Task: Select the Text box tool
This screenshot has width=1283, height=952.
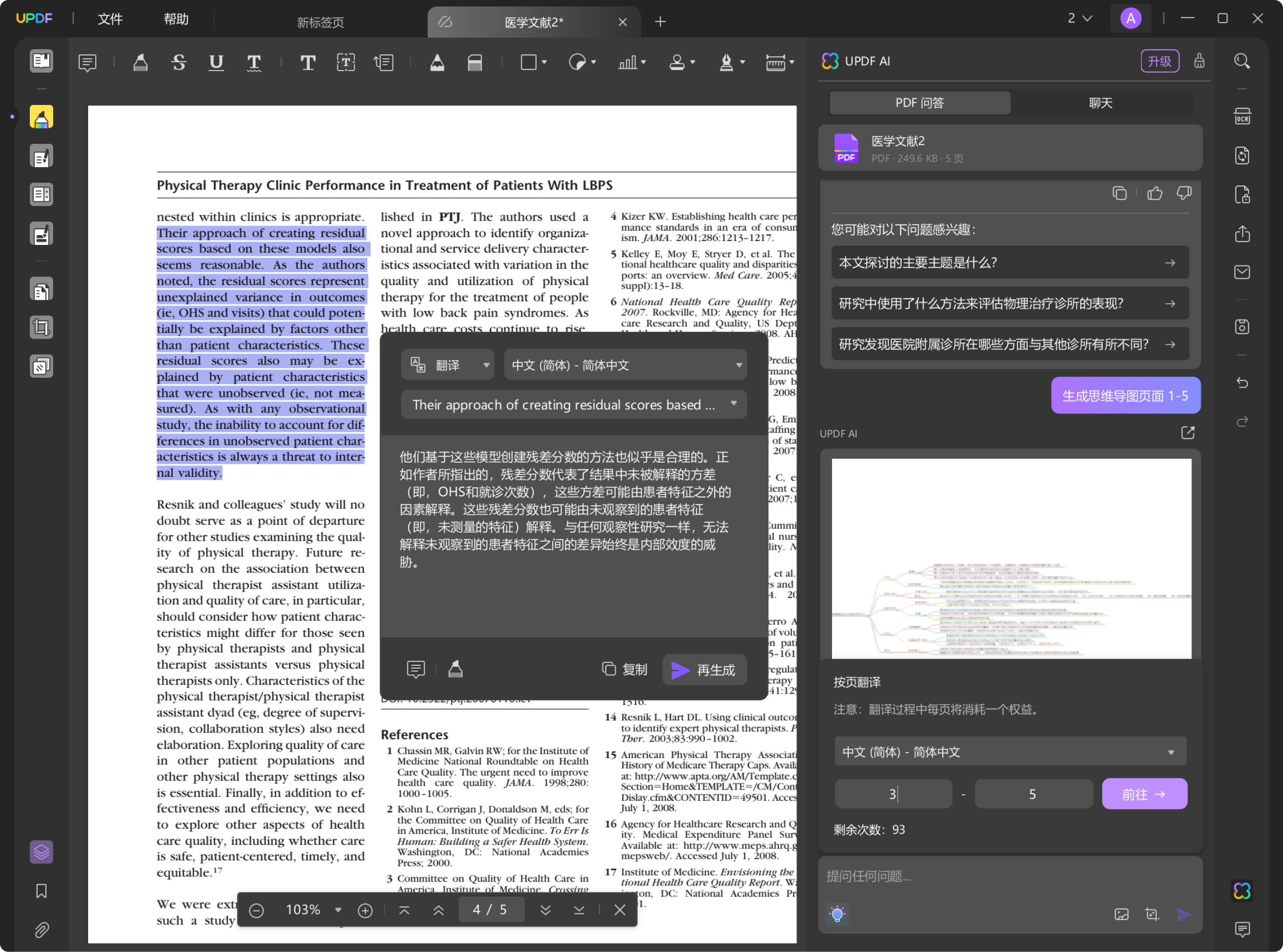Action: click(346, 62)
